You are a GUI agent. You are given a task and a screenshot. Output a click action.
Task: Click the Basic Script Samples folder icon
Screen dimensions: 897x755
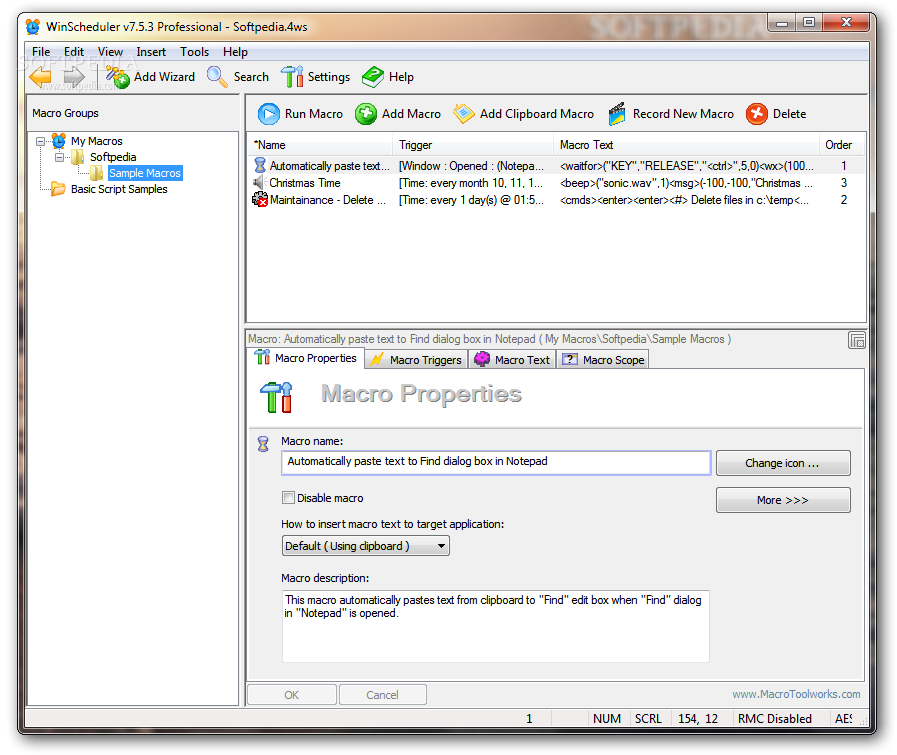(x=58, y=189)
